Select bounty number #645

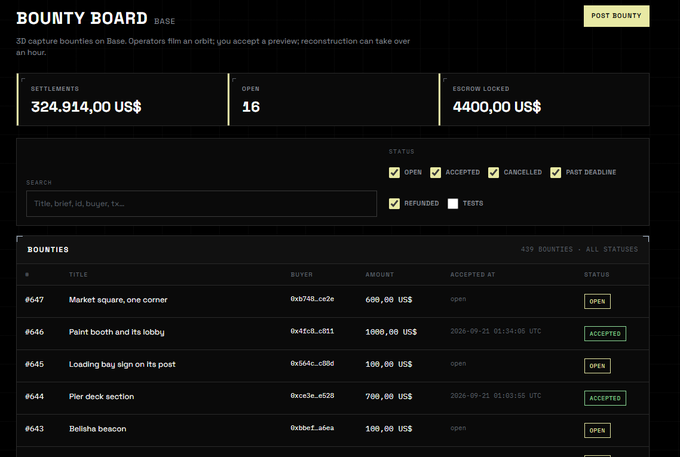(x=34, y=364)
